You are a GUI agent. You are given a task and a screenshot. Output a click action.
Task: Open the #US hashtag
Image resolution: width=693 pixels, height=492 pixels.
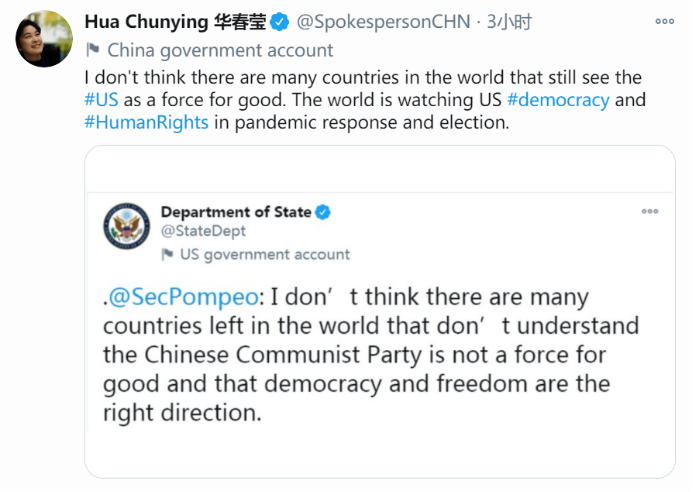(x=100, y=100)
